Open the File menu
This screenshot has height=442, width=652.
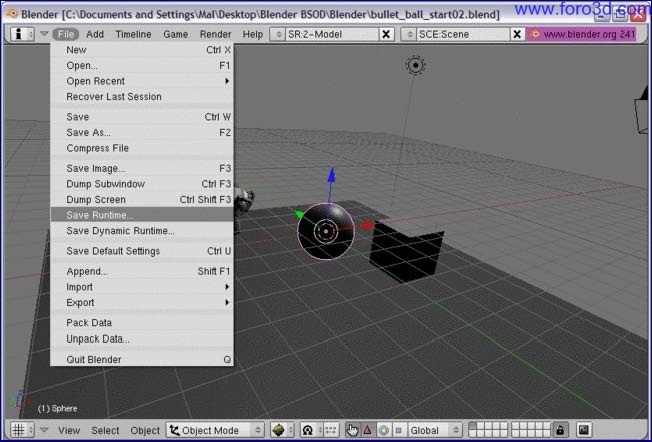click(x=66, y=34)
